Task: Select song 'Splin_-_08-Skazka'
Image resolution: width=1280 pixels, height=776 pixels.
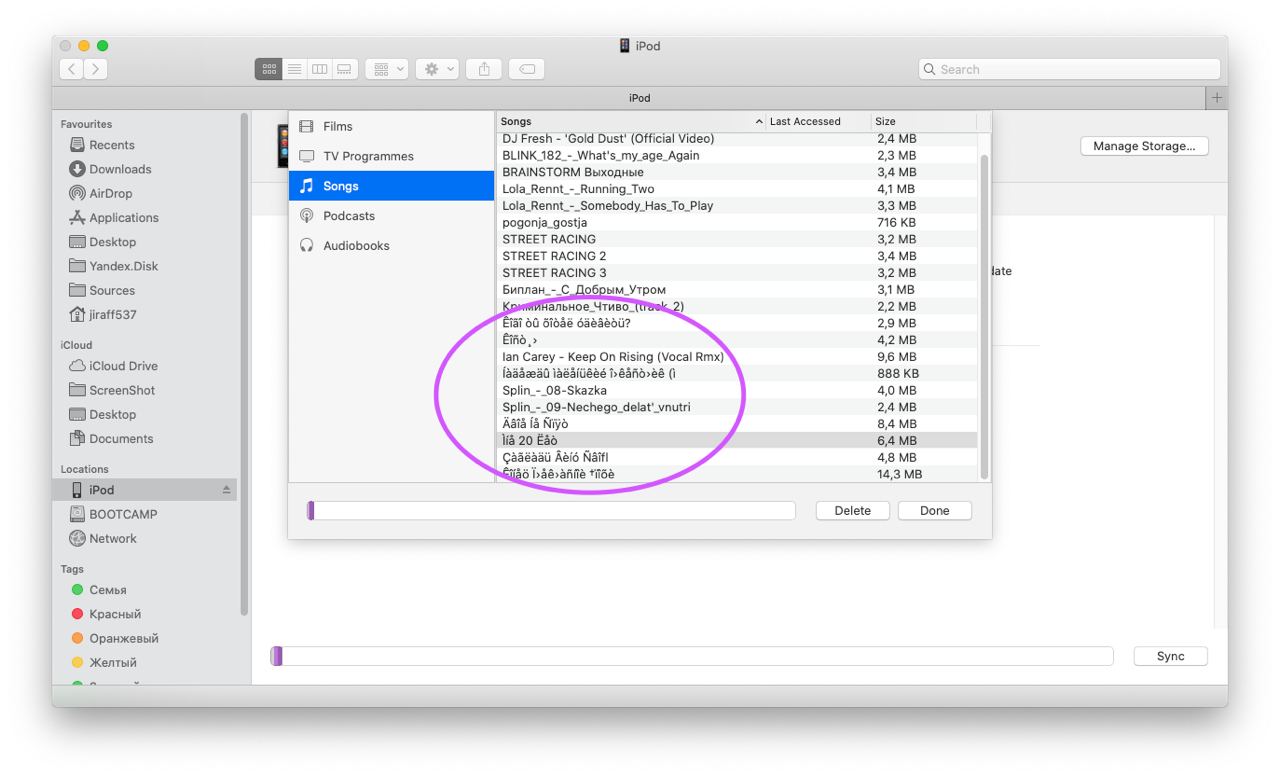Action: (x=737, y=390)
